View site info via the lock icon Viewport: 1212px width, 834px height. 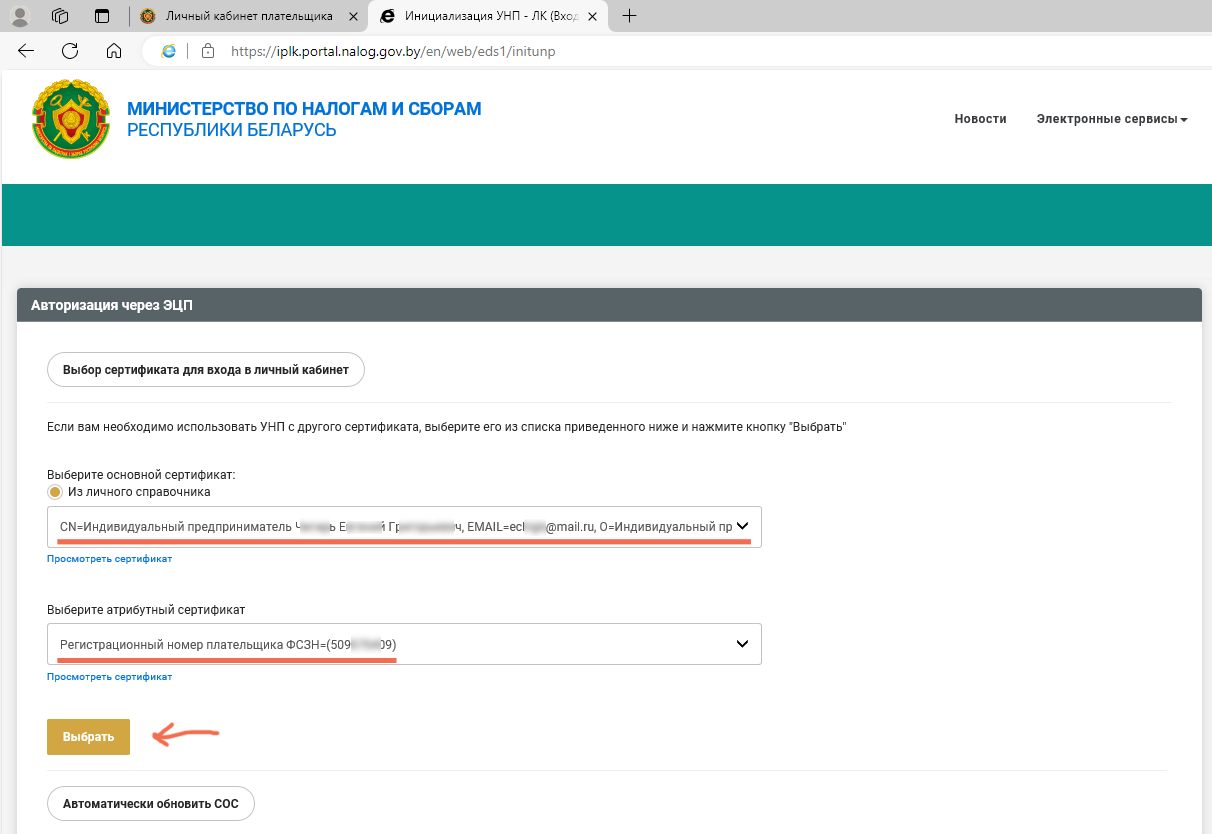coord(208,51)
